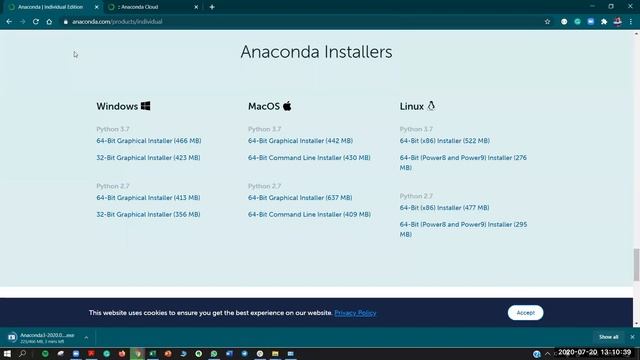
Task: Open the Chrome three-dot menu
Action: point(631,22)
